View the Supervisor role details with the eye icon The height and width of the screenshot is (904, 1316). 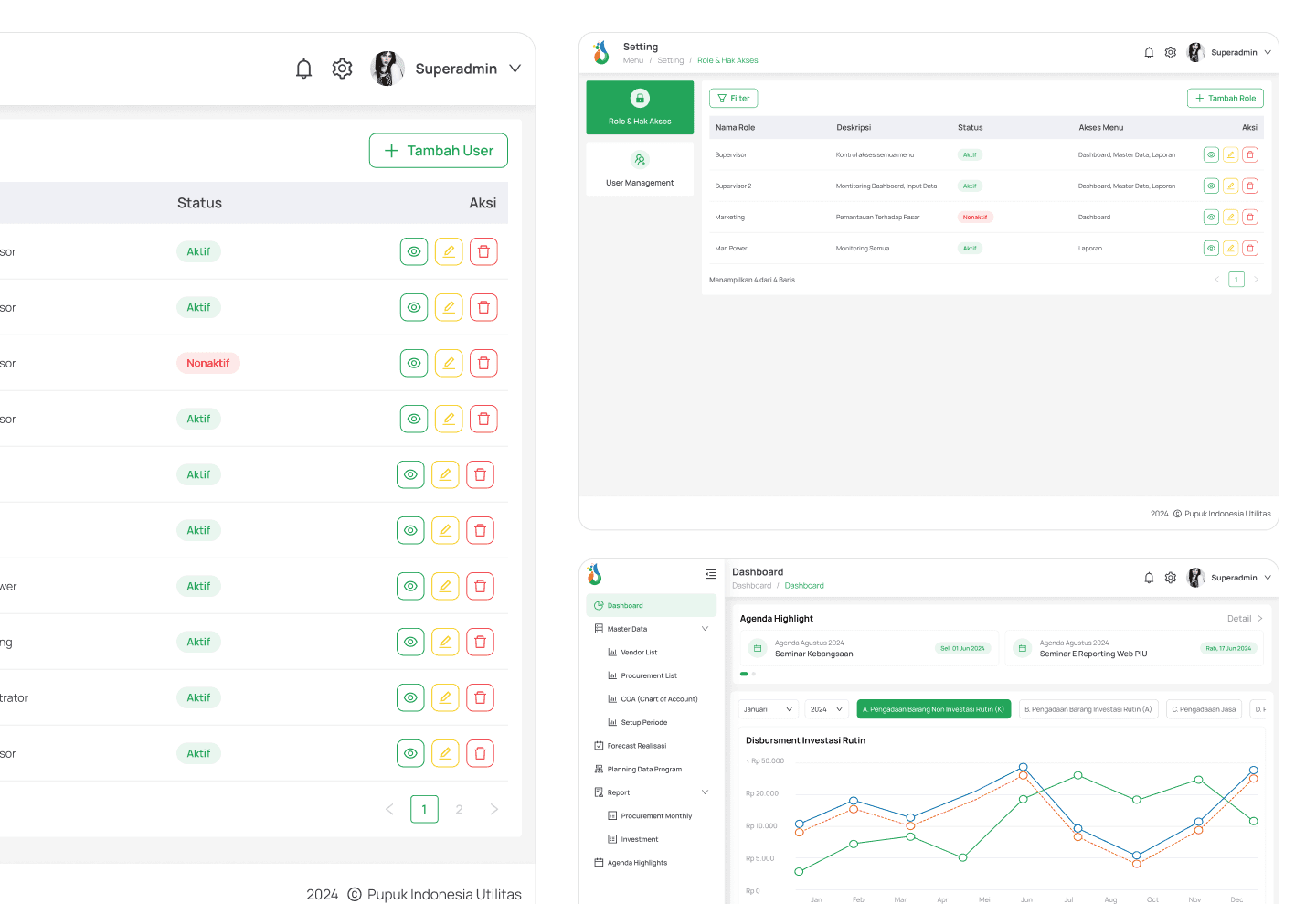(1211, 154)
